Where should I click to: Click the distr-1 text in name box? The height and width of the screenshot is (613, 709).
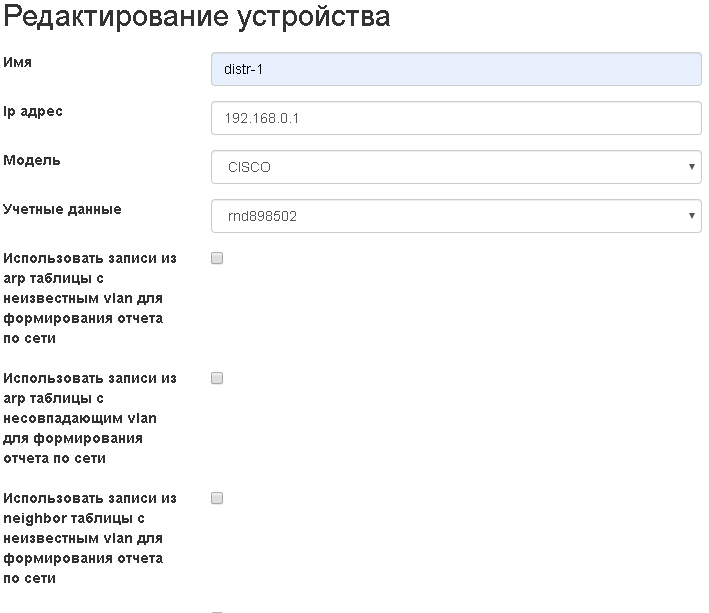pyautogui.click(x=243, y=70)
